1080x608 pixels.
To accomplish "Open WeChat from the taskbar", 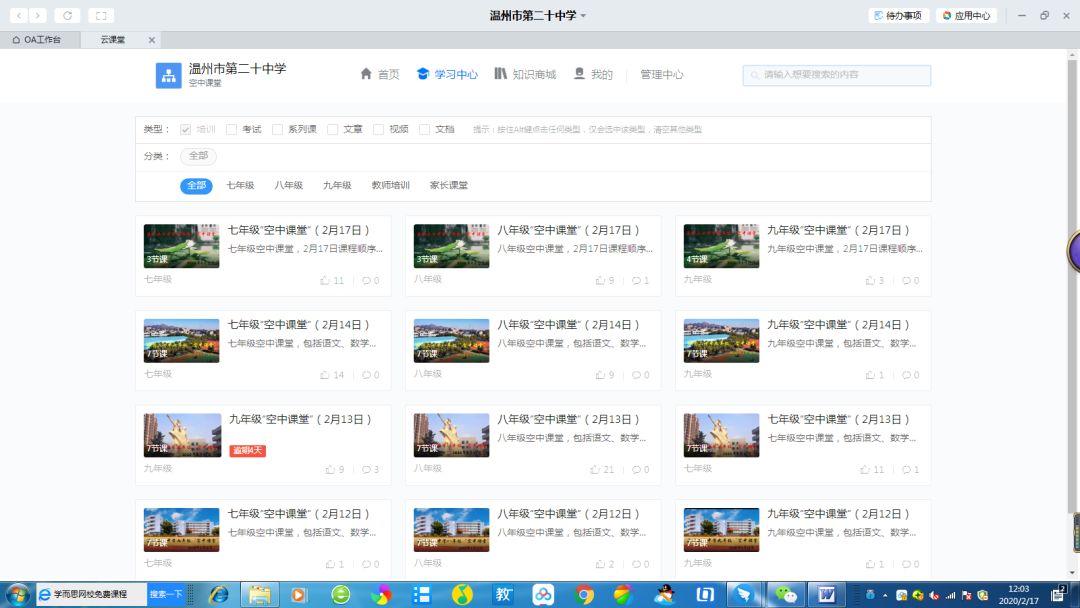I will [x=787, y=595].
